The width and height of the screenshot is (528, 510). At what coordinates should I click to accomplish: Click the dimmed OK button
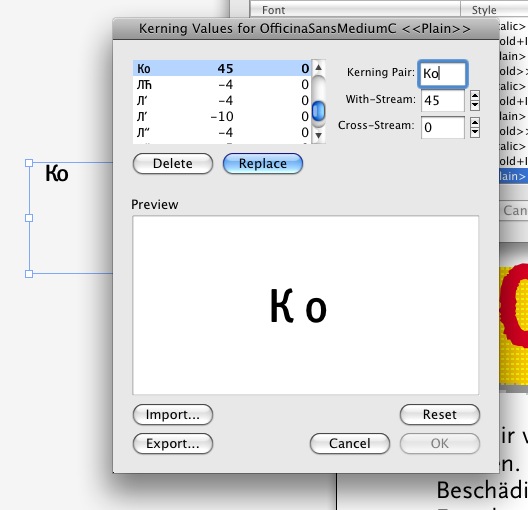click(x=440, y=443)
